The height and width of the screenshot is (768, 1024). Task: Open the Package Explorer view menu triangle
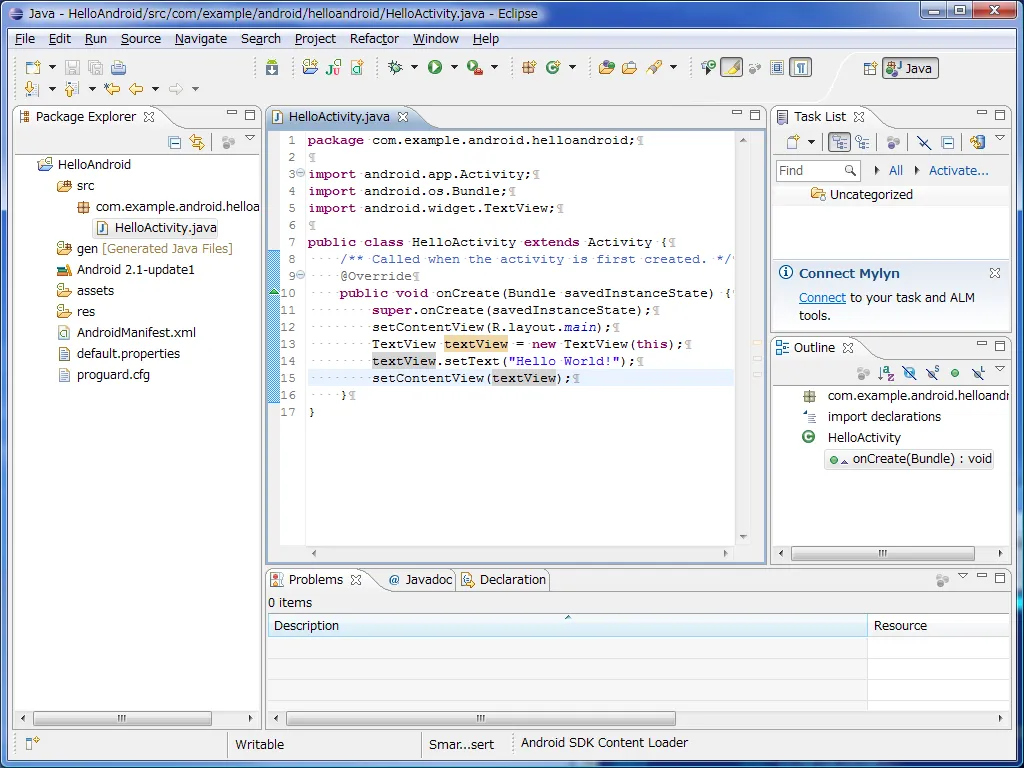[249, 139]
